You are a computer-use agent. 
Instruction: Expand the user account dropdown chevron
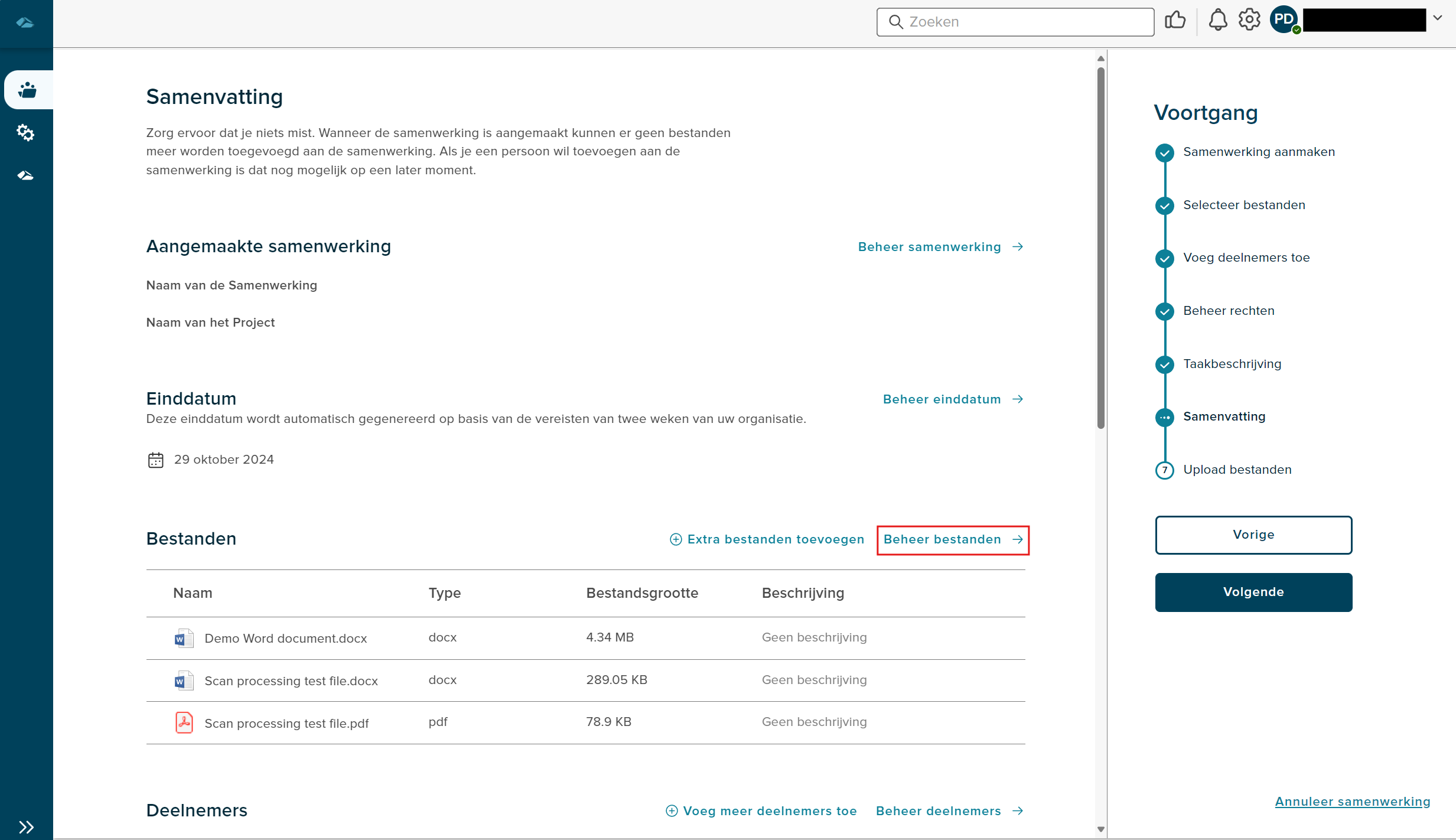coord(1438,18)
